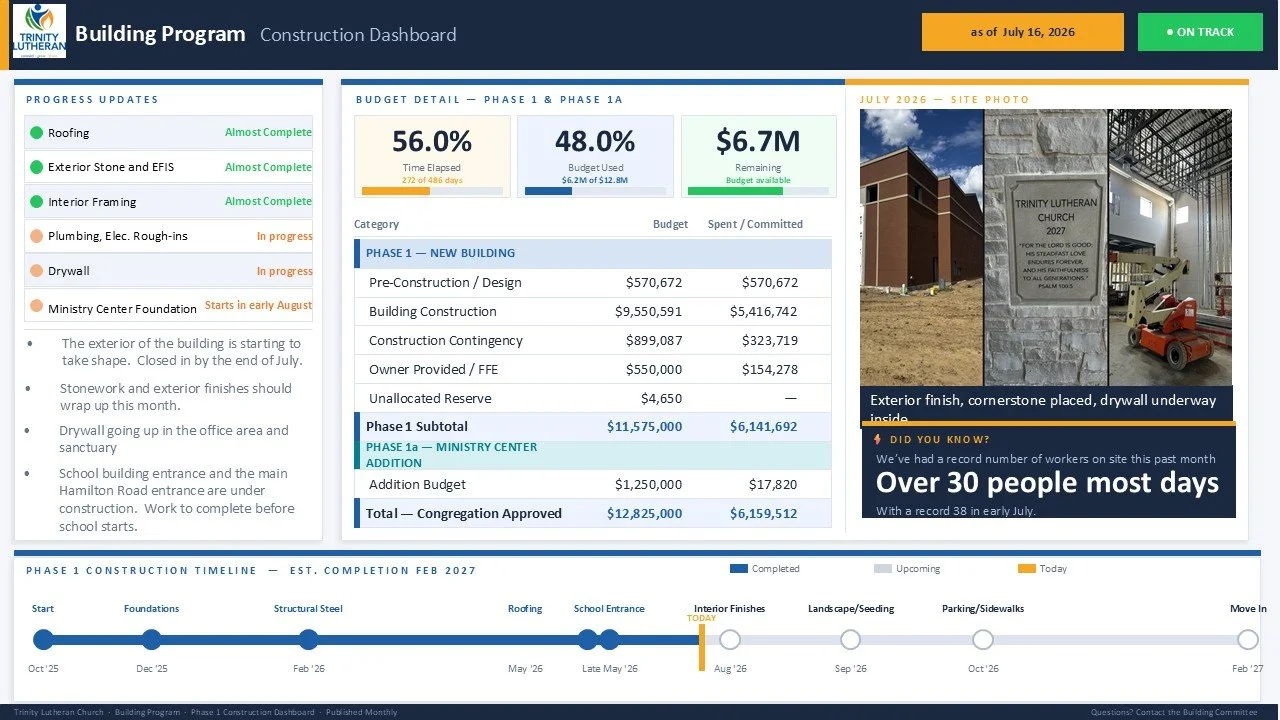1280x720 pixels.
Task: Click the orange dot beside Ministry Center Foundation
Action: [36, 306]
